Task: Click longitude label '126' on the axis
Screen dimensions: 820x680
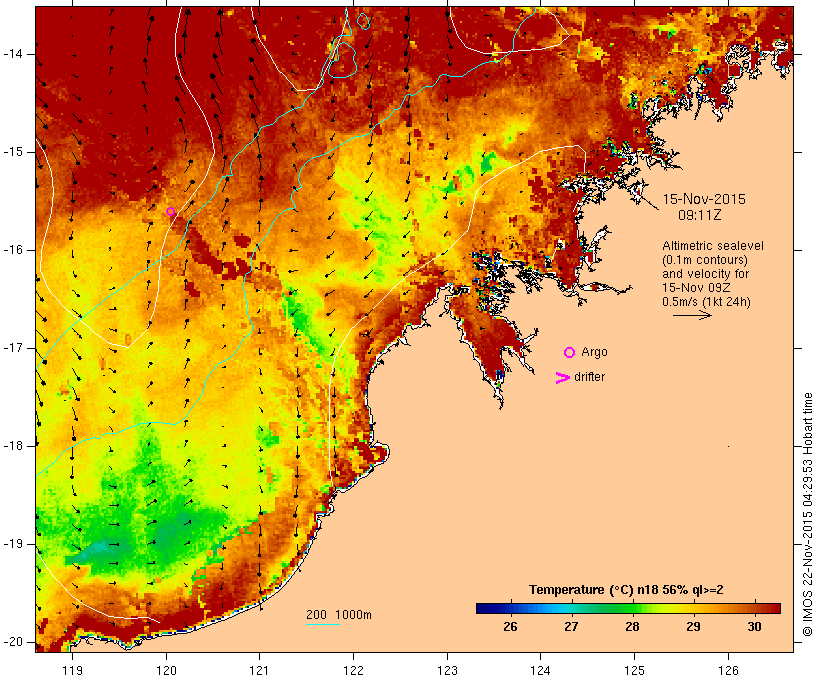Action: coord(728,671)
